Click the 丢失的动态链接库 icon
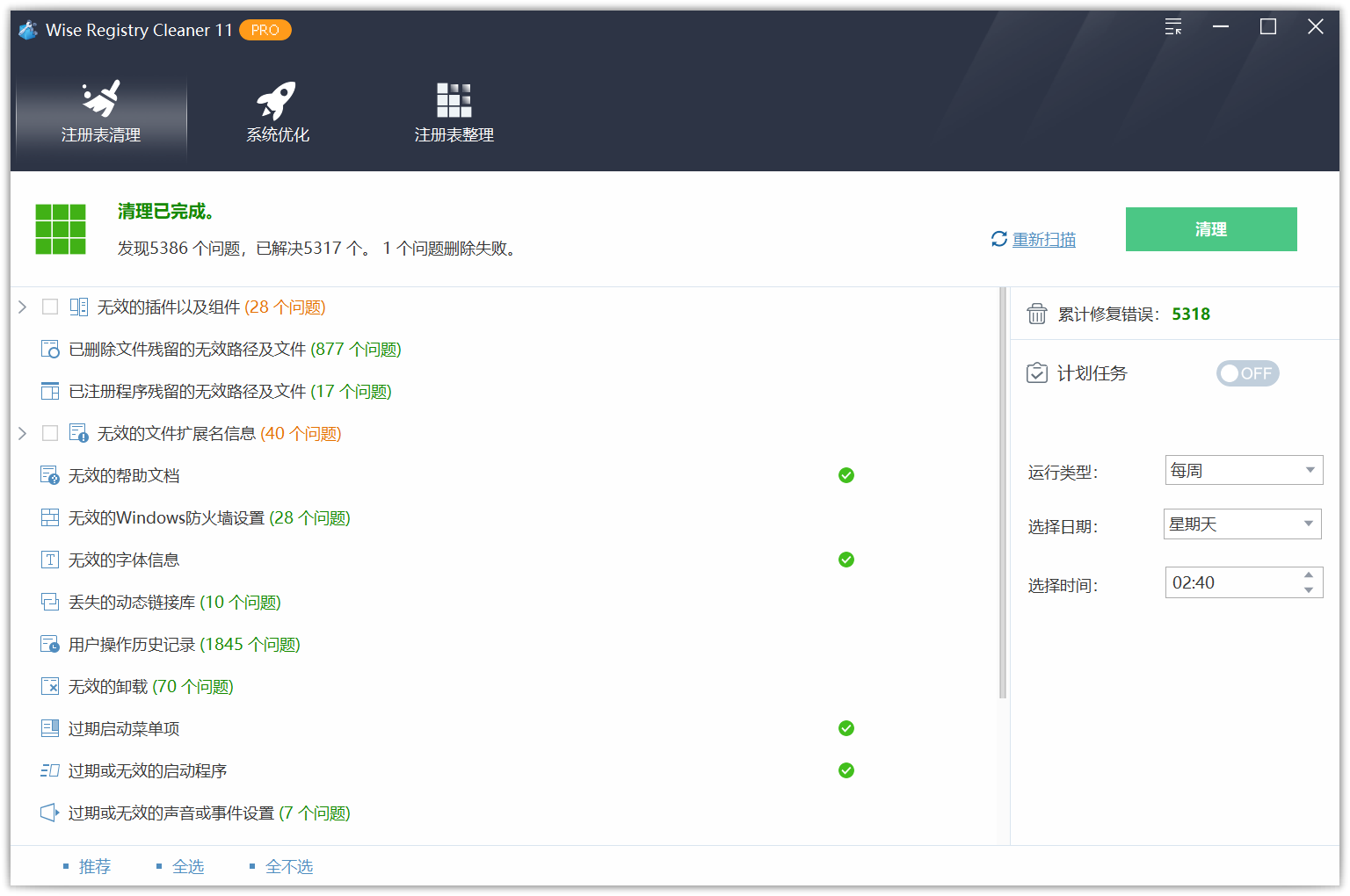The height and width of the screenshot is (896, 1350). [50, 602]
